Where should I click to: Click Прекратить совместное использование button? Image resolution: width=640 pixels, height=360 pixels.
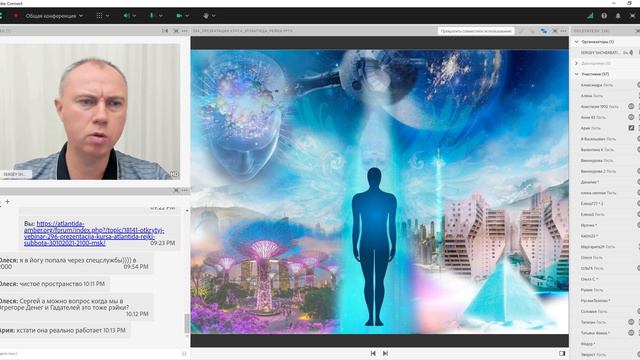(476, 31)
